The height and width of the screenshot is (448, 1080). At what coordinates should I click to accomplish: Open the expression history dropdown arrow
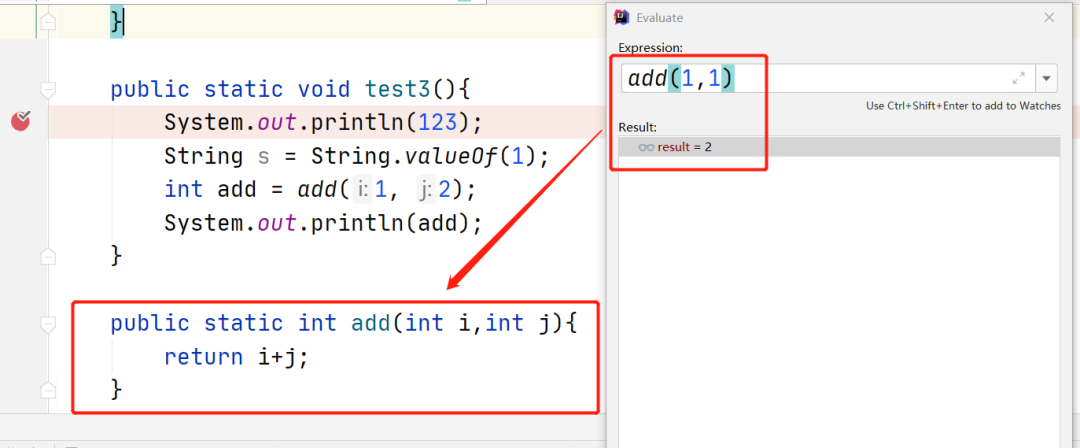pyautogui.click(x=1046, y=78)
